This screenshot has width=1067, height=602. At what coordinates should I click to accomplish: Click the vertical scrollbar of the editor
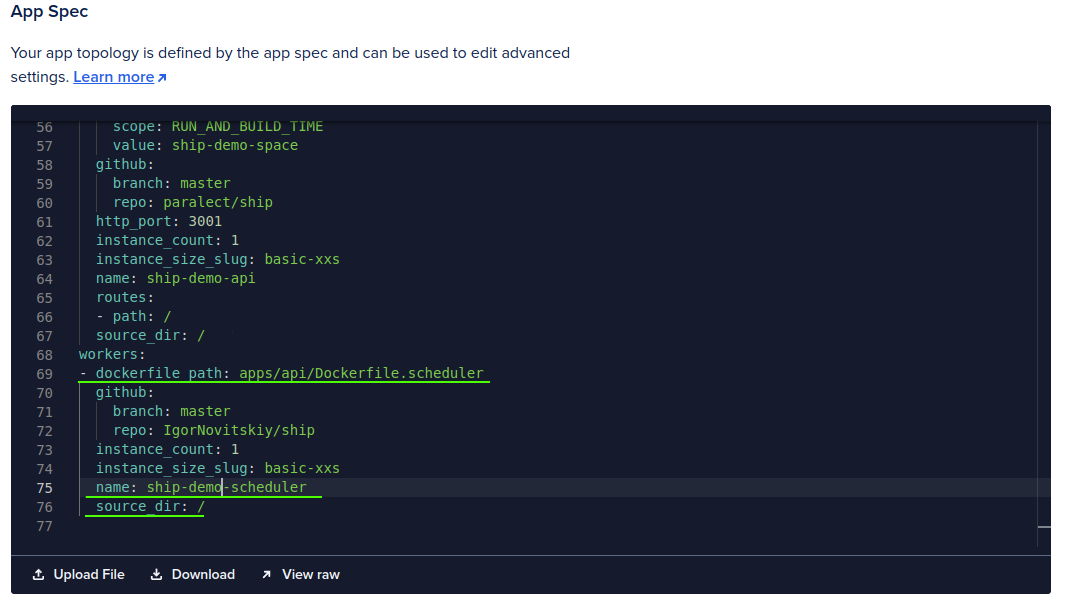point(1043,320)
